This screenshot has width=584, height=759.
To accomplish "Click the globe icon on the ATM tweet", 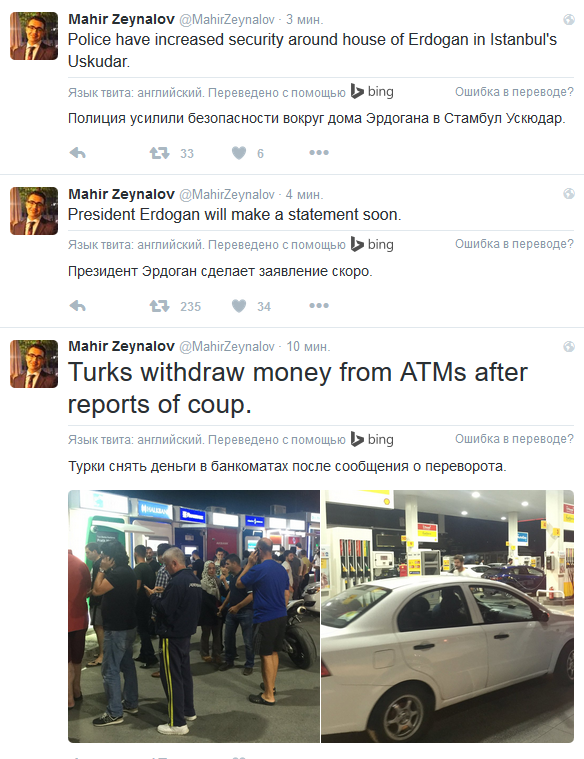I will tap(569, 347).
